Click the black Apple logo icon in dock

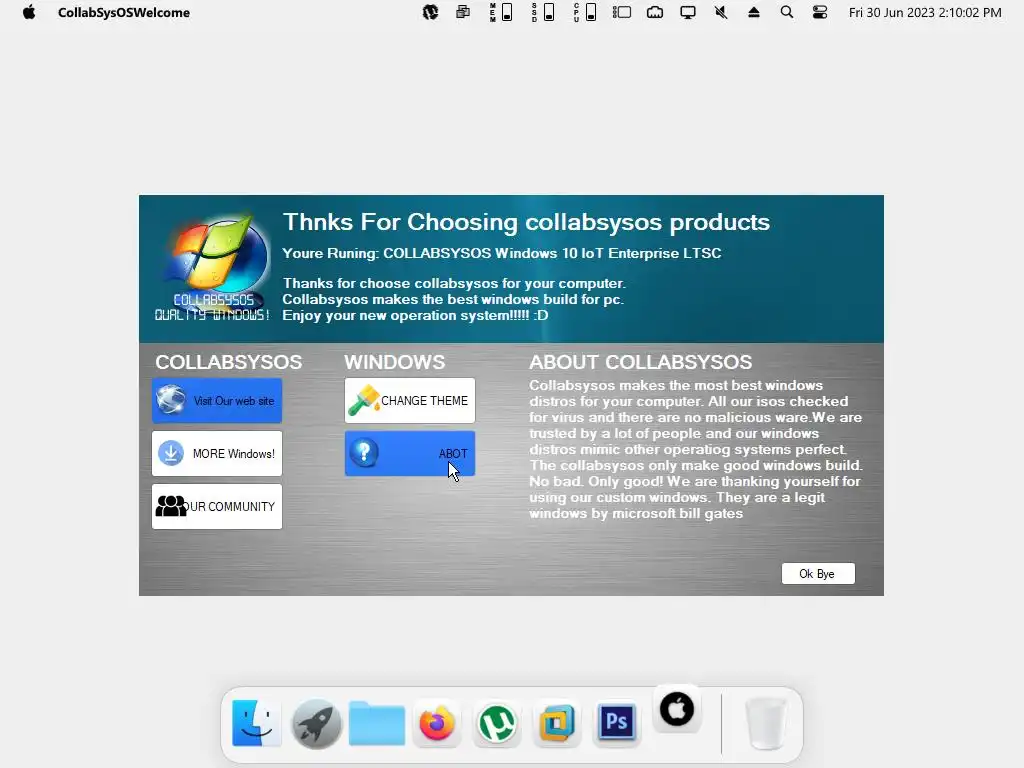click(677, 709)
